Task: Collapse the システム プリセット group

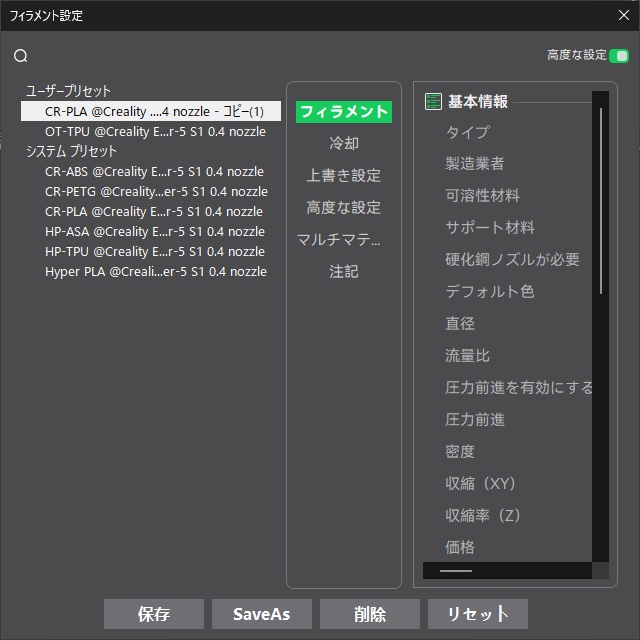Action: 71,151
